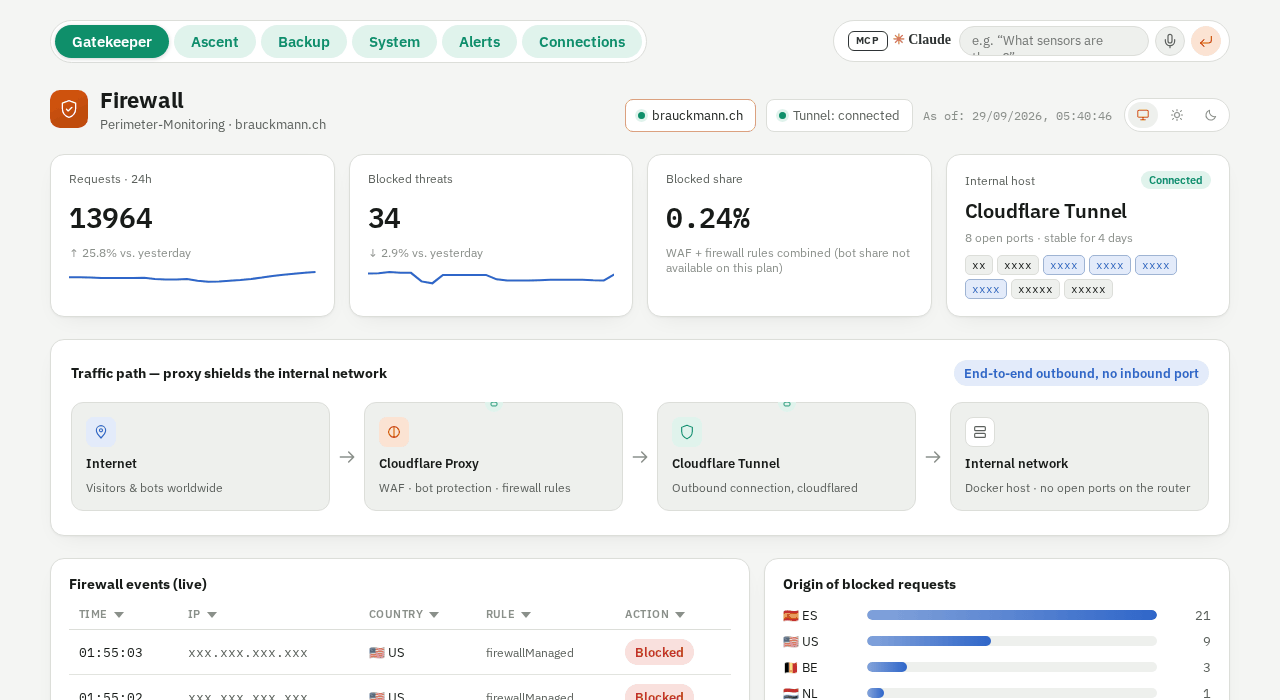Click the firewallManaged rule in the 01:55:03 row
This screenshot has width=1280, height=700.
[530, 653]
